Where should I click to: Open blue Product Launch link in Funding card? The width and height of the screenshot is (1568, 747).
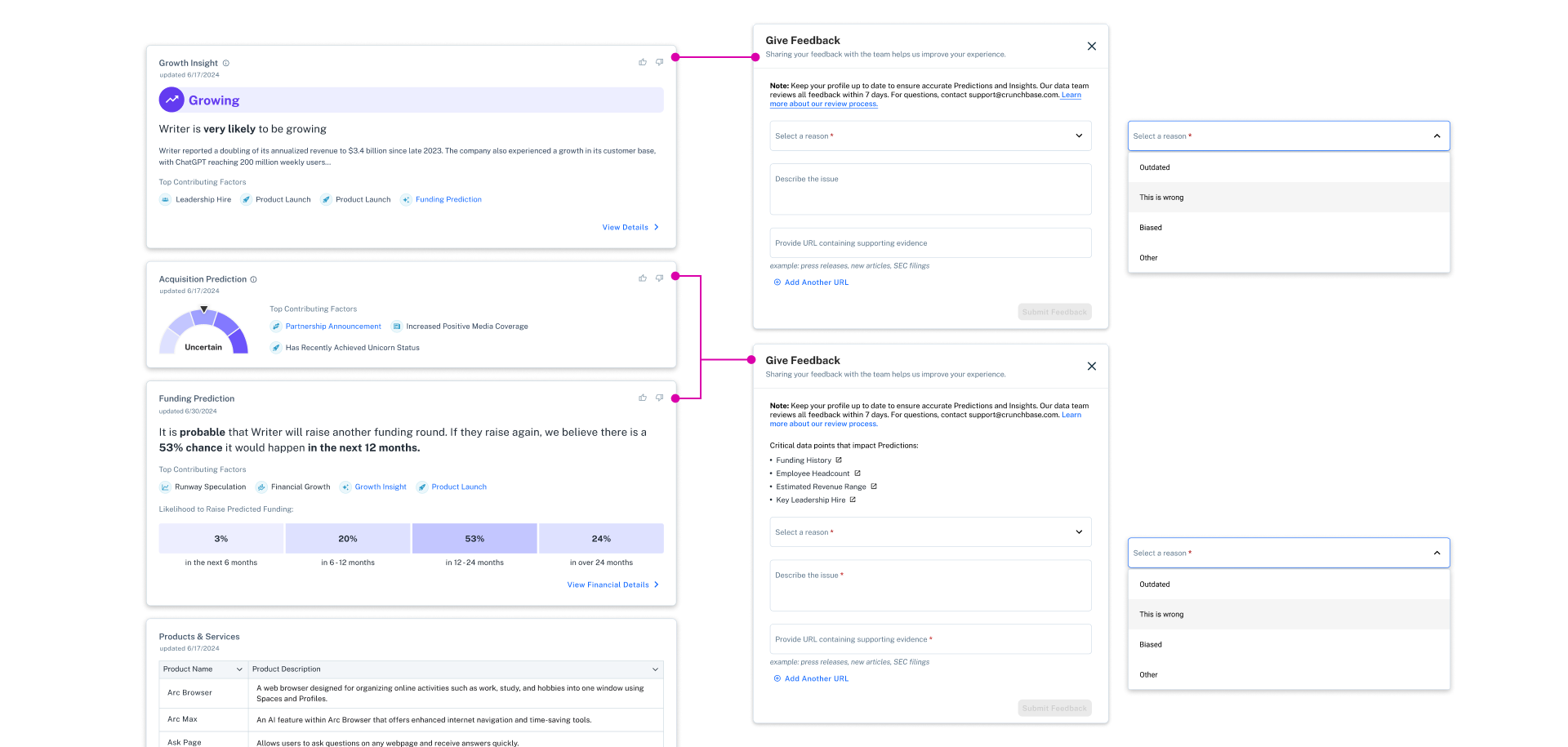pos(459,487)
